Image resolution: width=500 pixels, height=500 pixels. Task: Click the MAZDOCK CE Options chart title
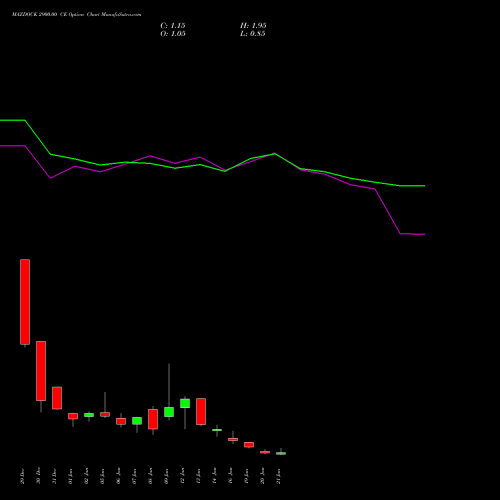pyautogui.click(x=77, y=15)
